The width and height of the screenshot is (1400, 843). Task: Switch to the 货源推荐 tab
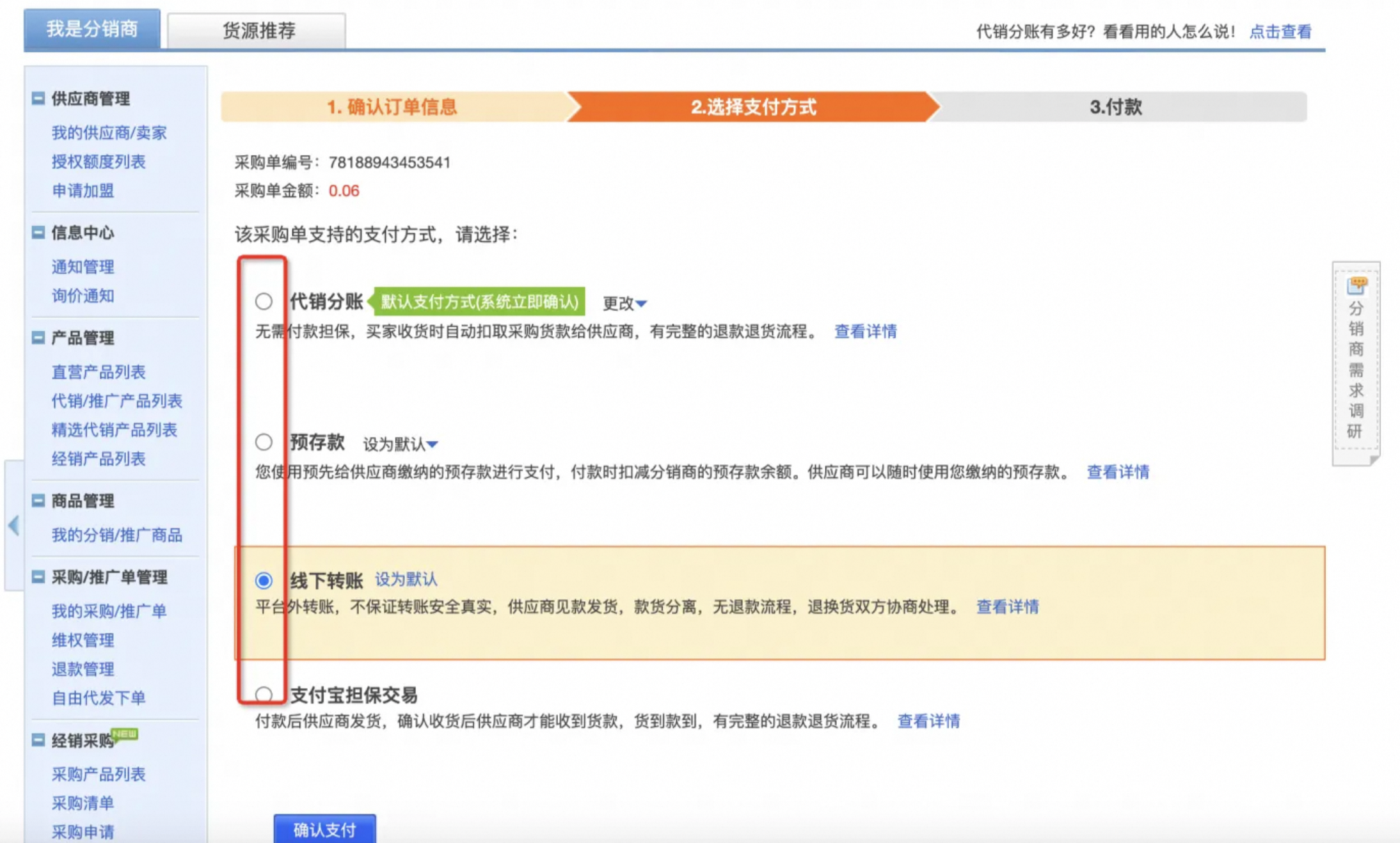tap(257, 30)
